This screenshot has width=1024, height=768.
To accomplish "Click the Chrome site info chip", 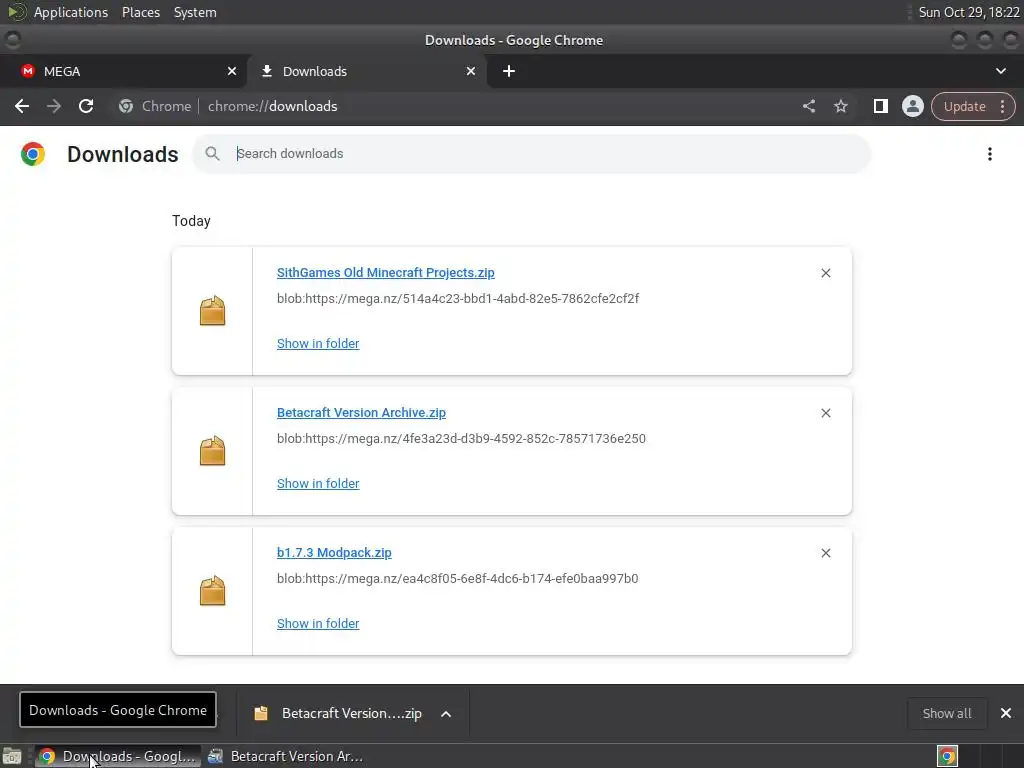I will point(155,106).
